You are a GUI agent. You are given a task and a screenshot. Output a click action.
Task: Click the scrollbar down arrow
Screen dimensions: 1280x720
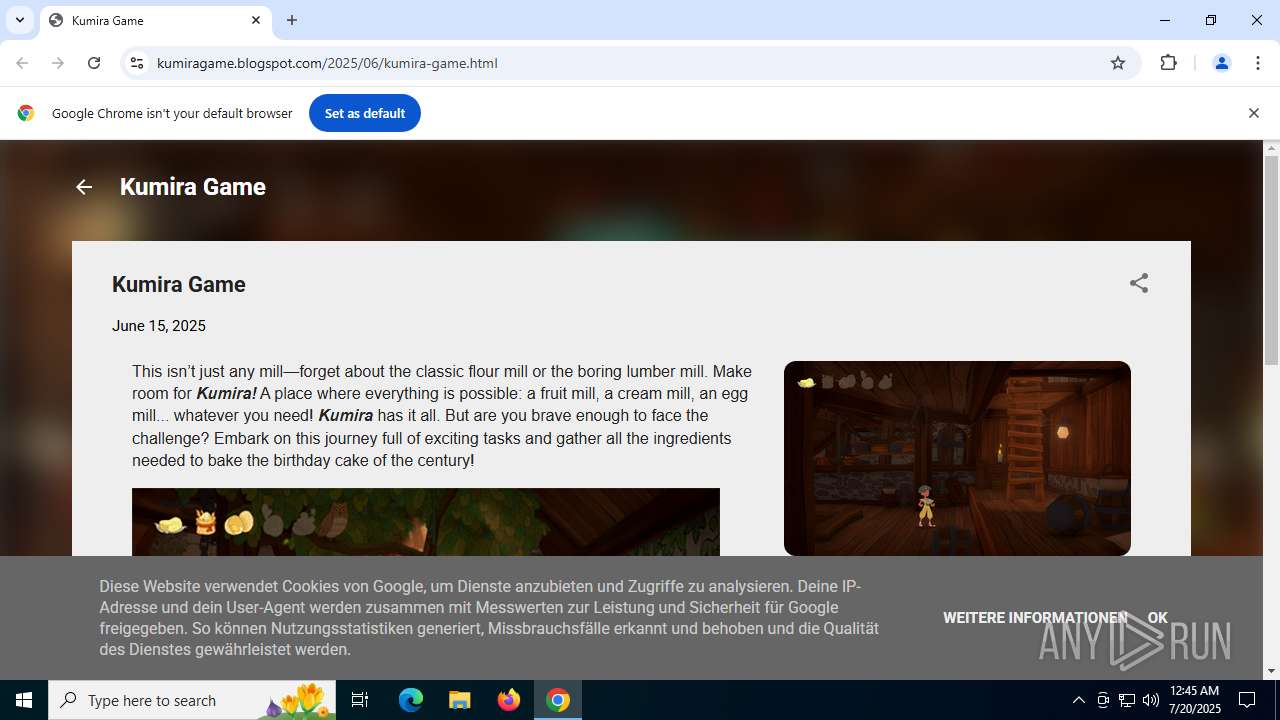1271,671
